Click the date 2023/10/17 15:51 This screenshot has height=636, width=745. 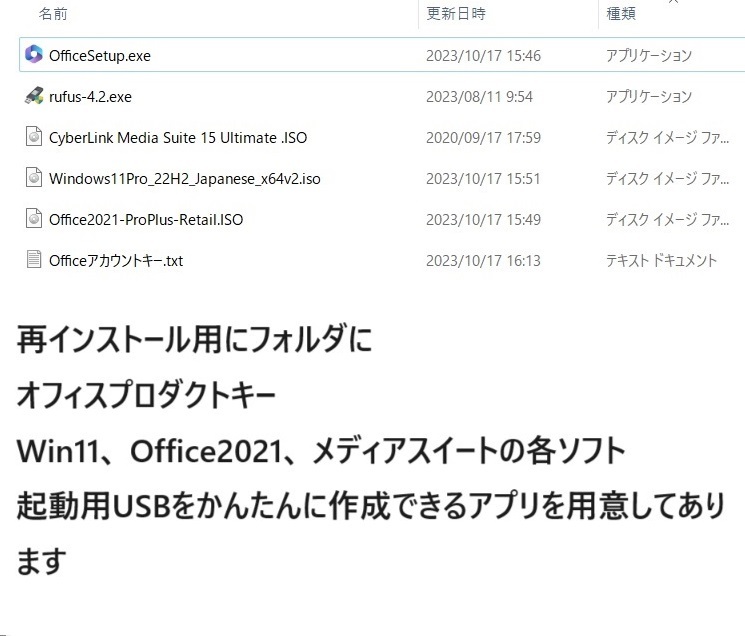pyautogui.click(x=483, y=179)
